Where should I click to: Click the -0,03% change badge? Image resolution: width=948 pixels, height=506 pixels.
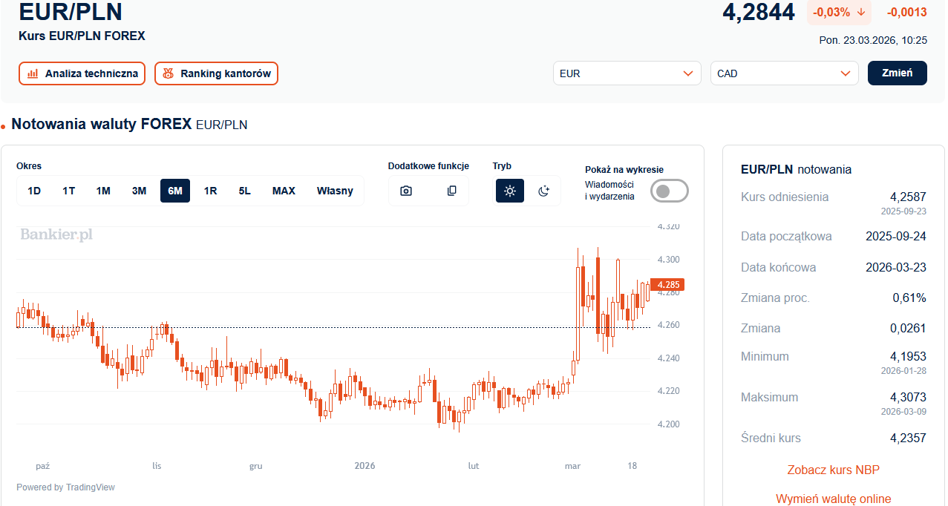839,12
